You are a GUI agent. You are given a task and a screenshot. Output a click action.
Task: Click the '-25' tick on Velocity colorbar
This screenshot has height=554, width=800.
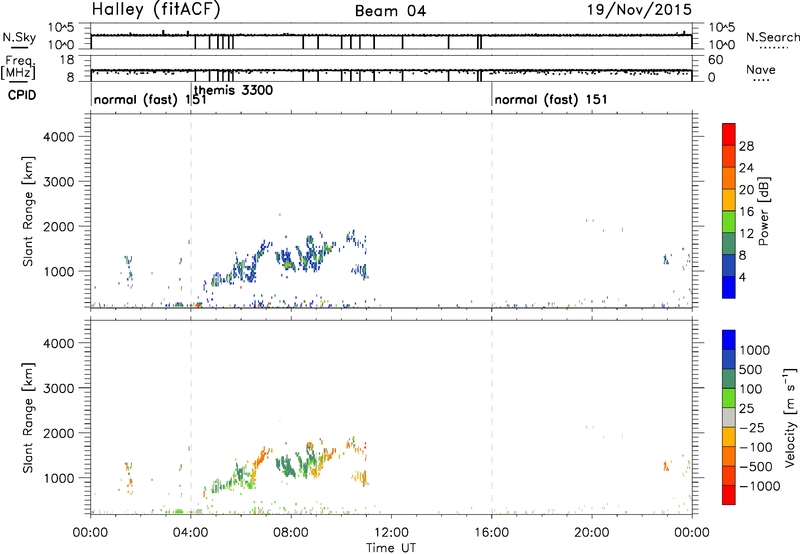(x=752, y=428)
